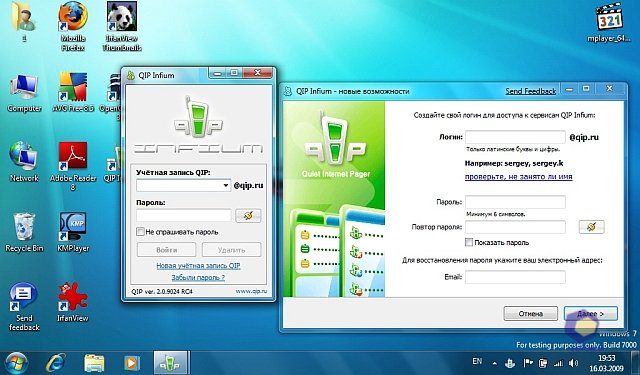Enable 'Не спрашивать пароль' checkbox
The width and height of the screenshot is (640, 375).
pyautogui.click(x=140, y=232)
